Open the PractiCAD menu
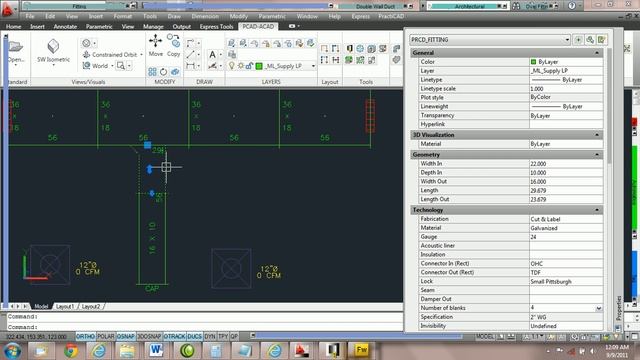The height and width of the screenshot is (360, 640). 391,16
